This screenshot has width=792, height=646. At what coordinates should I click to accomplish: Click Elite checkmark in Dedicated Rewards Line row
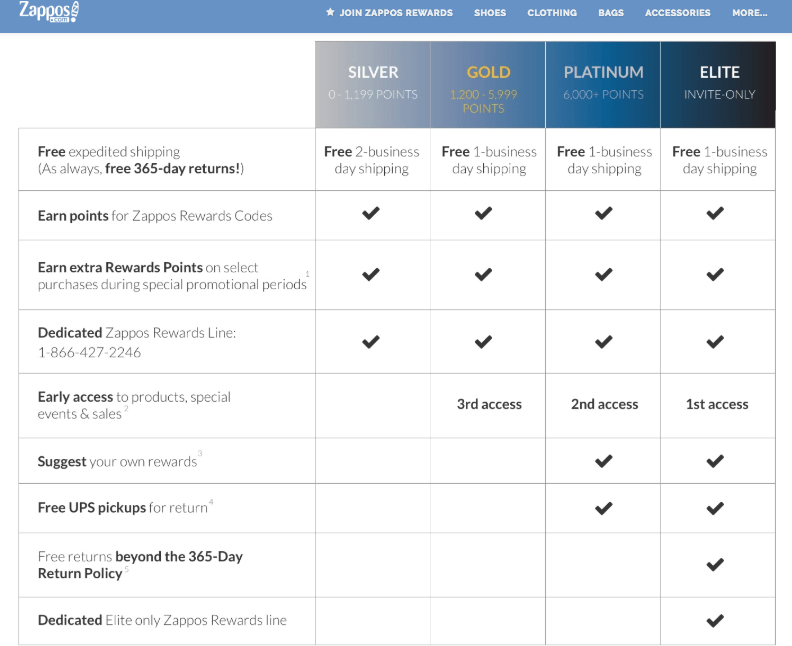coord(715,342)
